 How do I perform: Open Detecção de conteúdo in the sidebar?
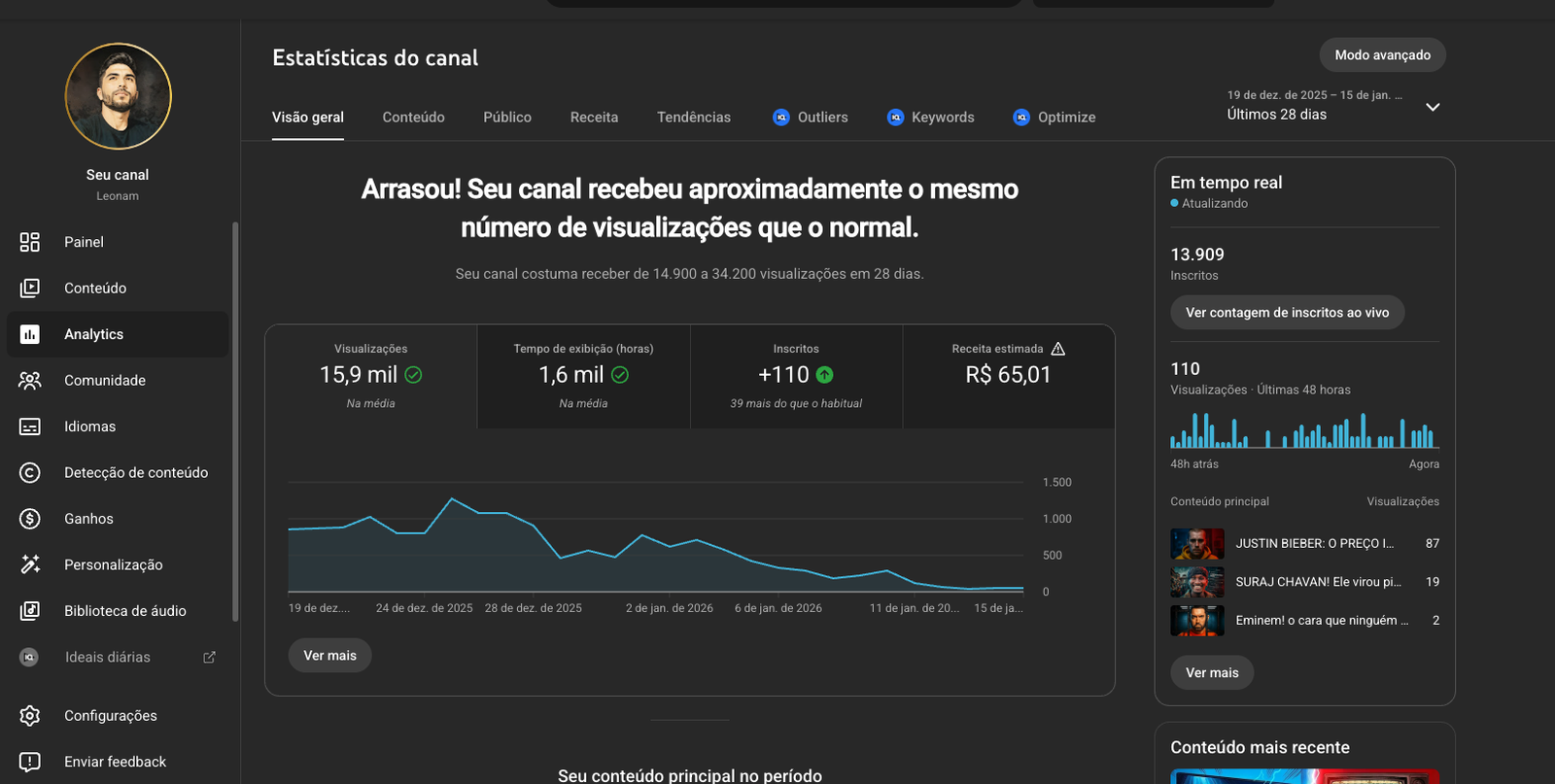click(118, 473)
